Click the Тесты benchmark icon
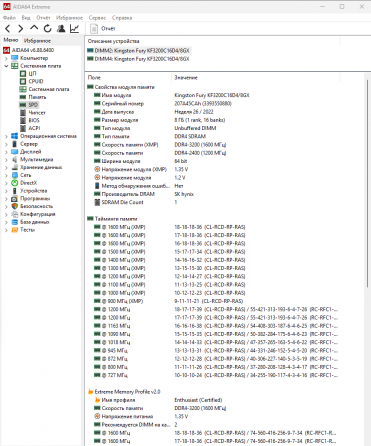This screenshot has height=446, width=371. coord(14,230)
